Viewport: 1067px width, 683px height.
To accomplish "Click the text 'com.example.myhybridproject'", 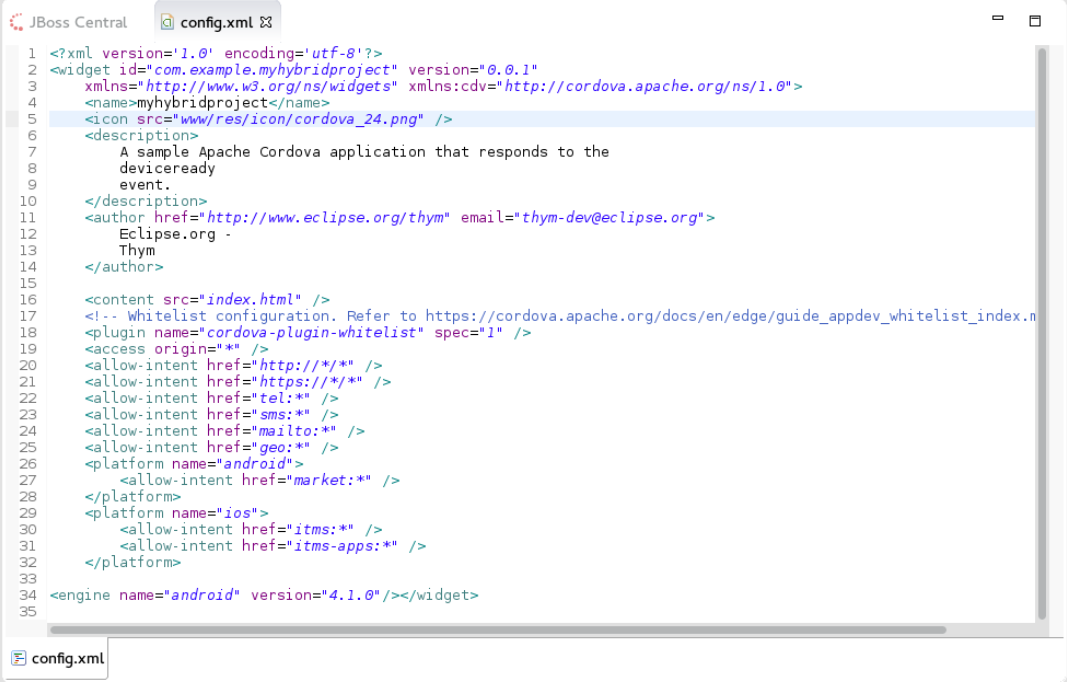I will coord(272,70).
